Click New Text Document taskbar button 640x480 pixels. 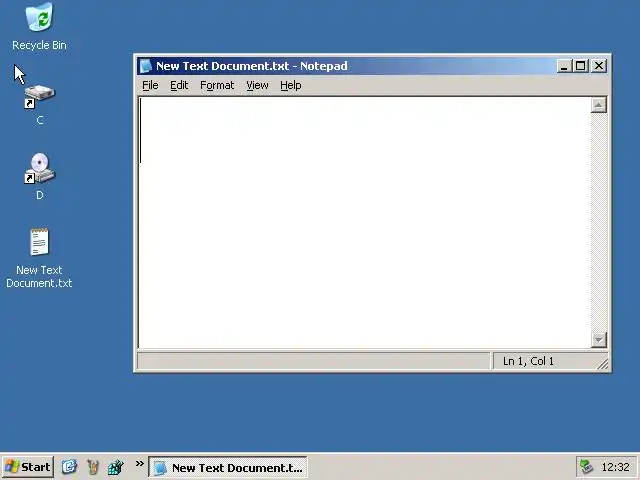pyautogui.click(x=228, y=467)
